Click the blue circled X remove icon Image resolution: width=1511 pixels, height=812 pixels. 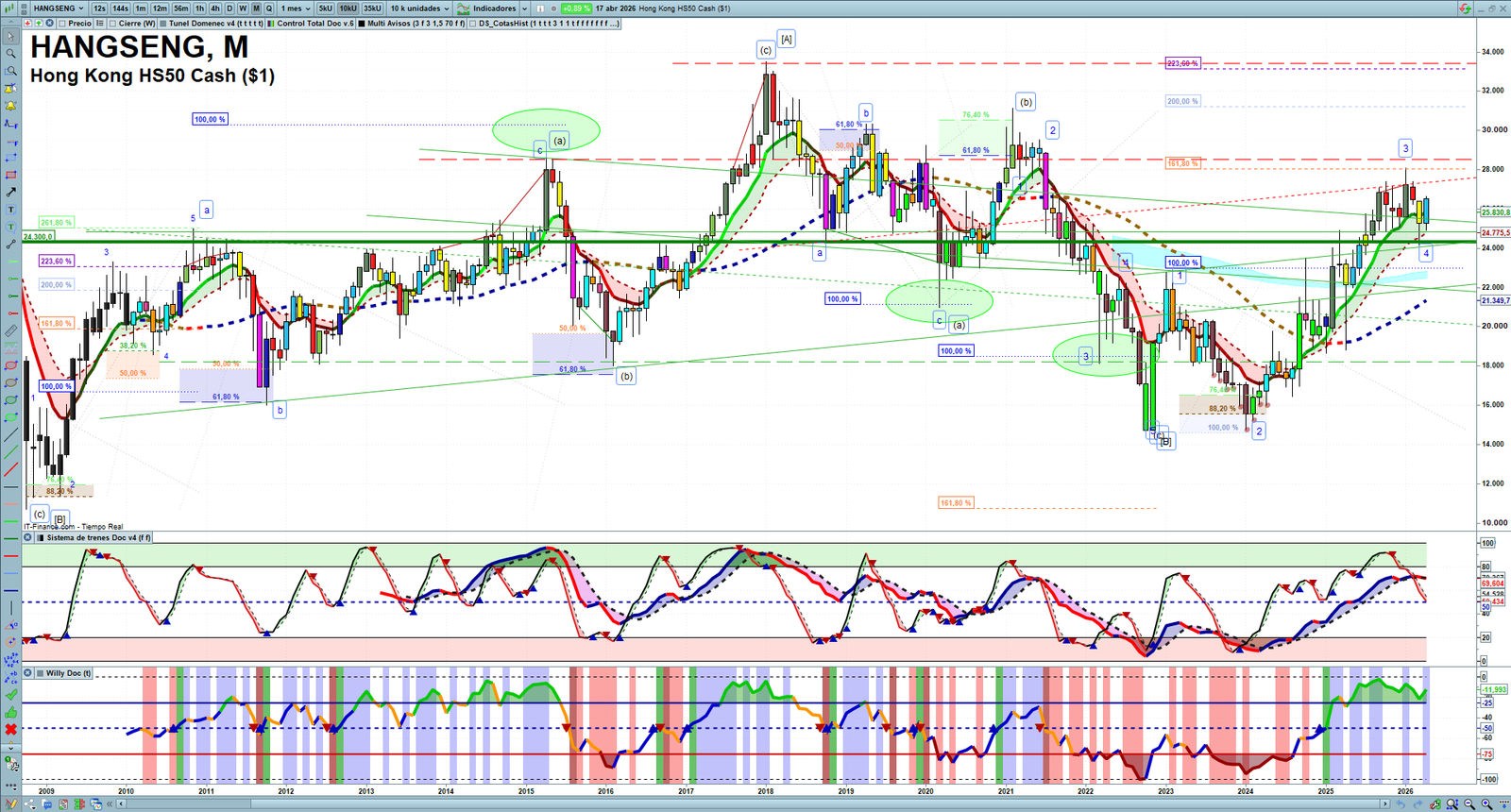(49, 23)
